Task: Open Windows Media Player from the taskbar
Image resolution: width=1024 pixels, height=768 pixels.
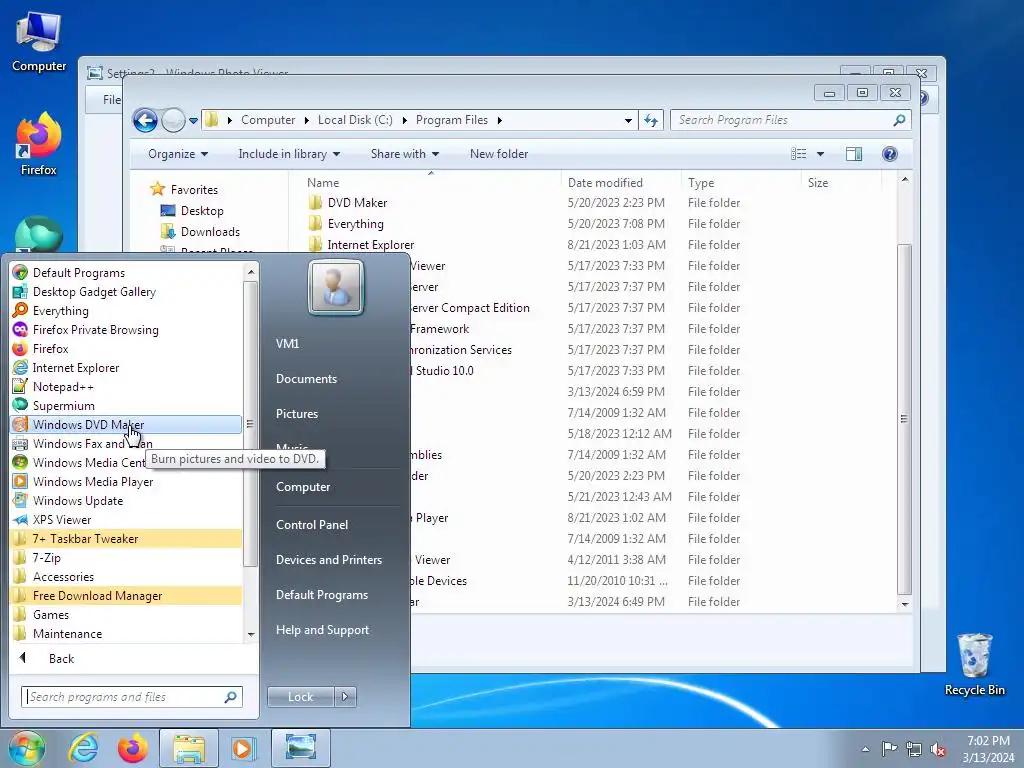Action: [x=242, y=748]
